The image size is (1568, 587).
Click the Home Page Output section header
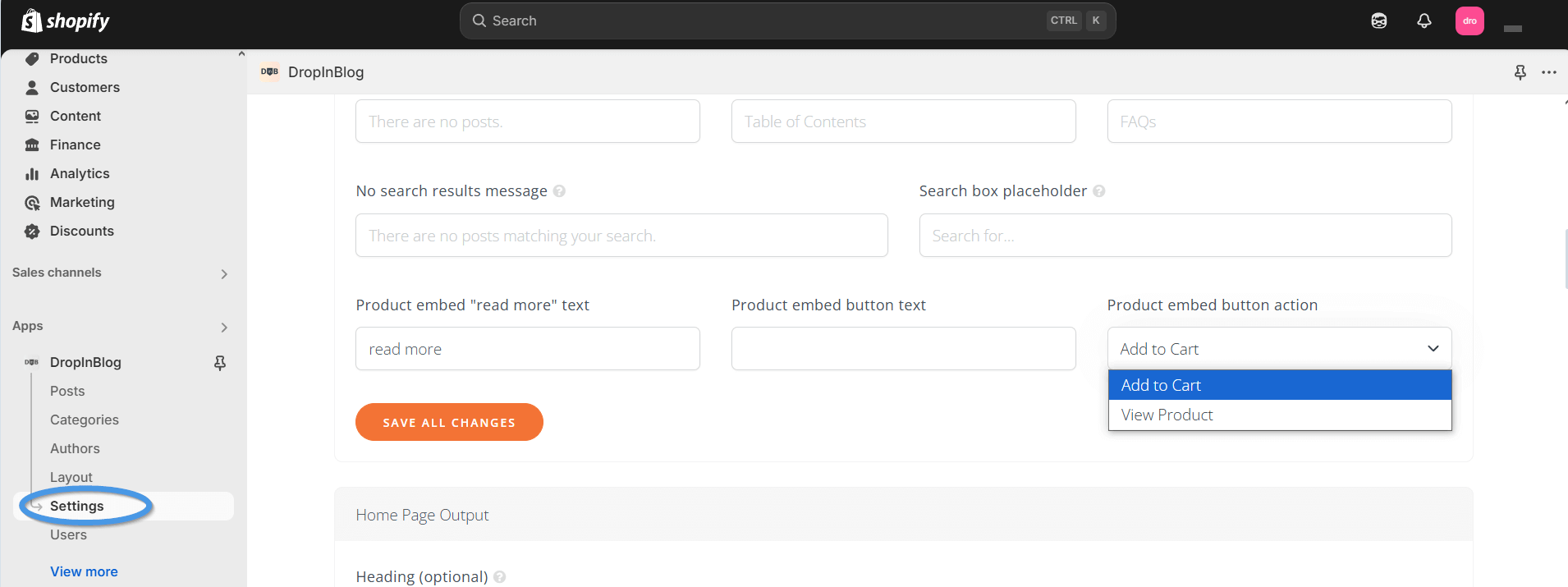(903, 515)
